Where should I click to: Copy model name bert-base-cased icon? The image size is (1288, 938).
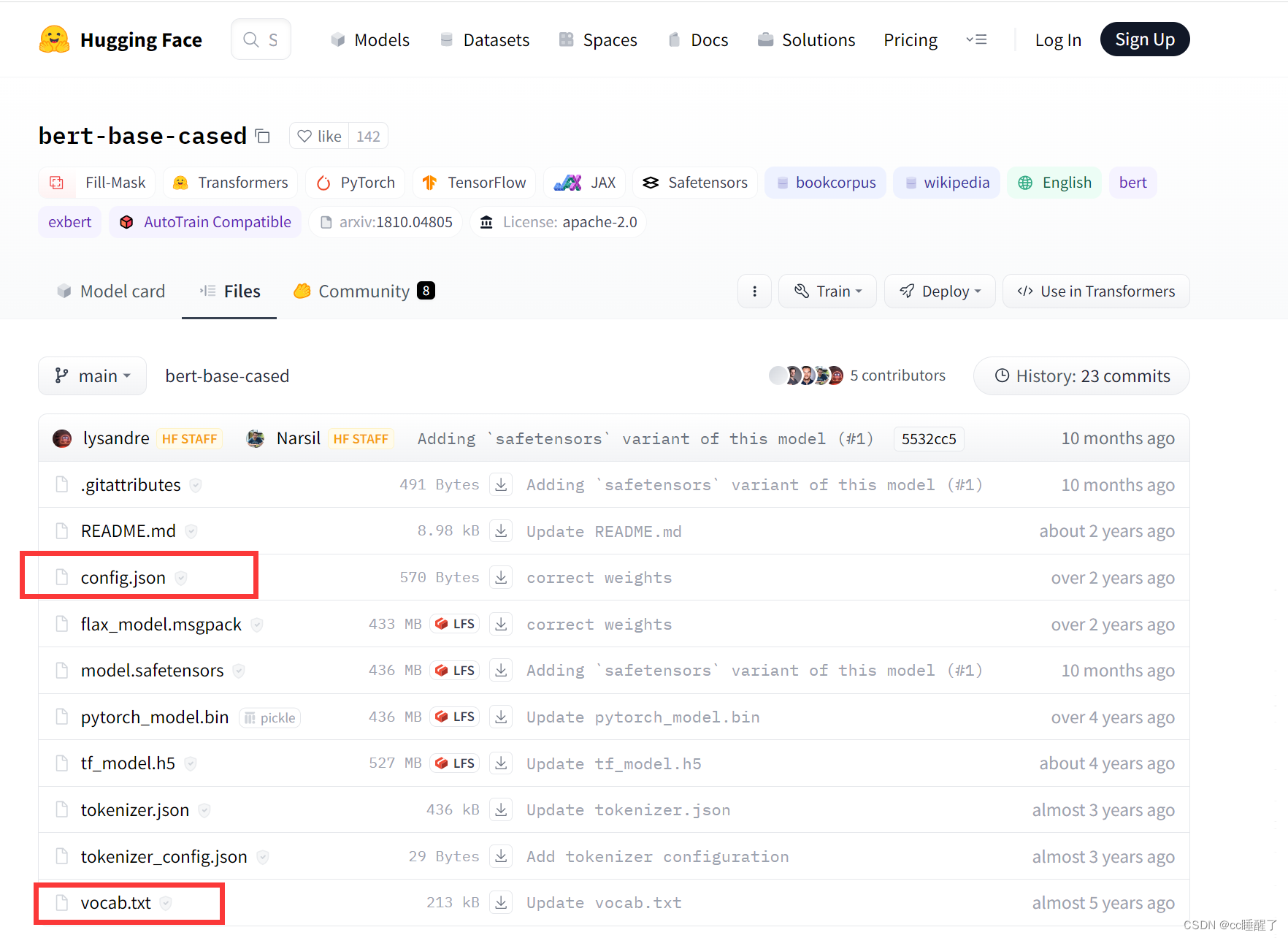pos(263,137)
